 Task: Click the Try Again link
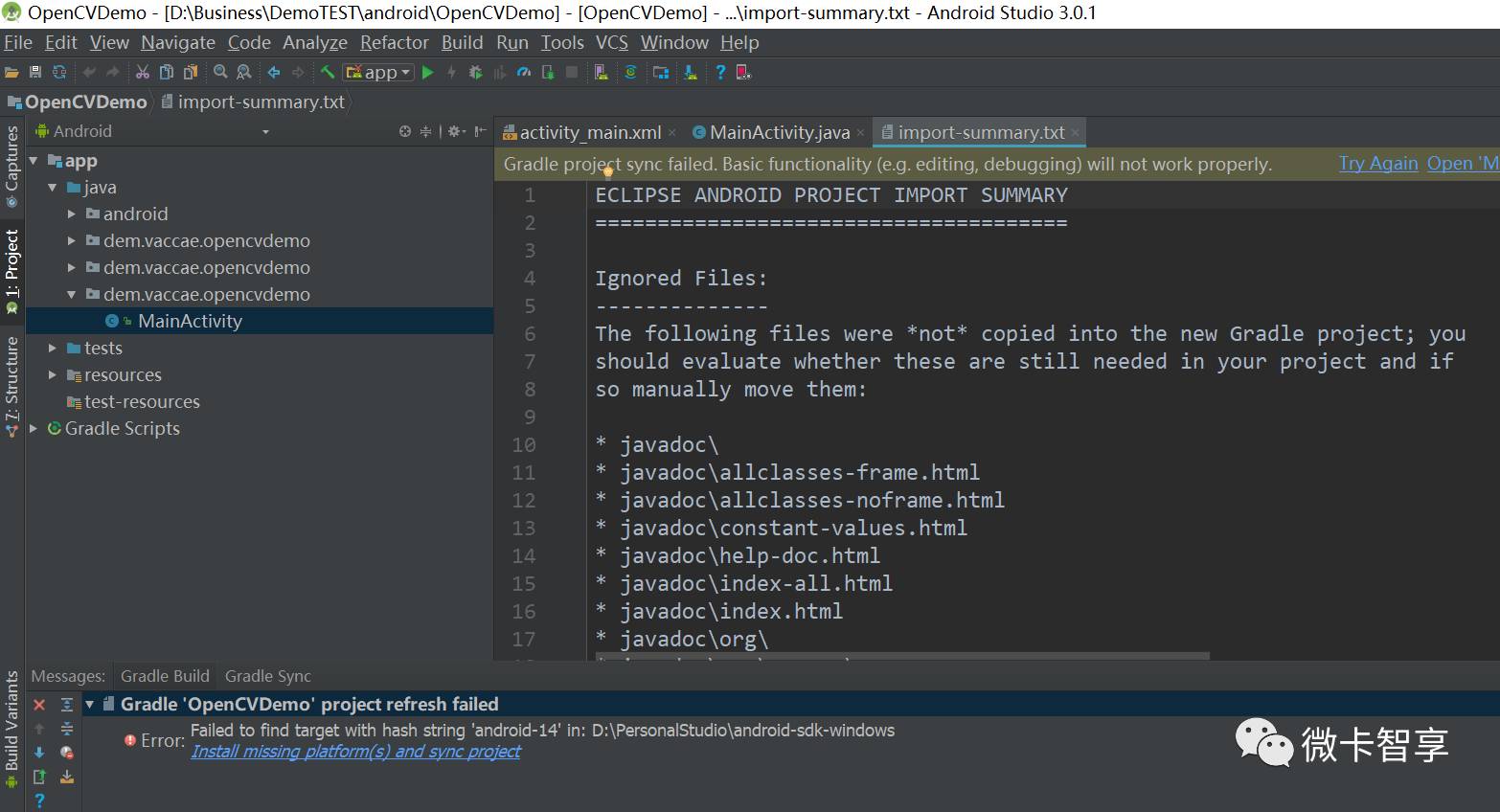[1378, 164]
